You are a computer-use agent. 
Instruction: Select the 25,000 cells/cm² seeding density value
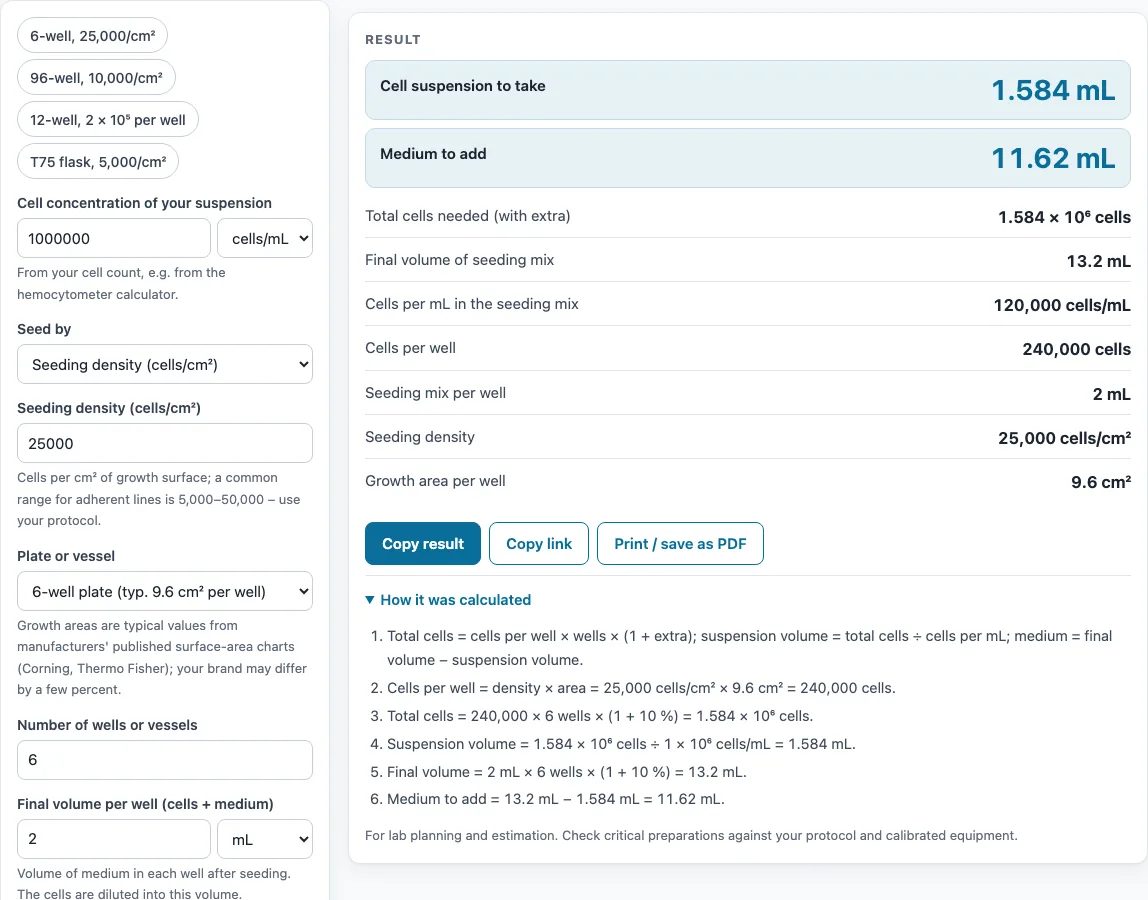(x=1065, y=438)
